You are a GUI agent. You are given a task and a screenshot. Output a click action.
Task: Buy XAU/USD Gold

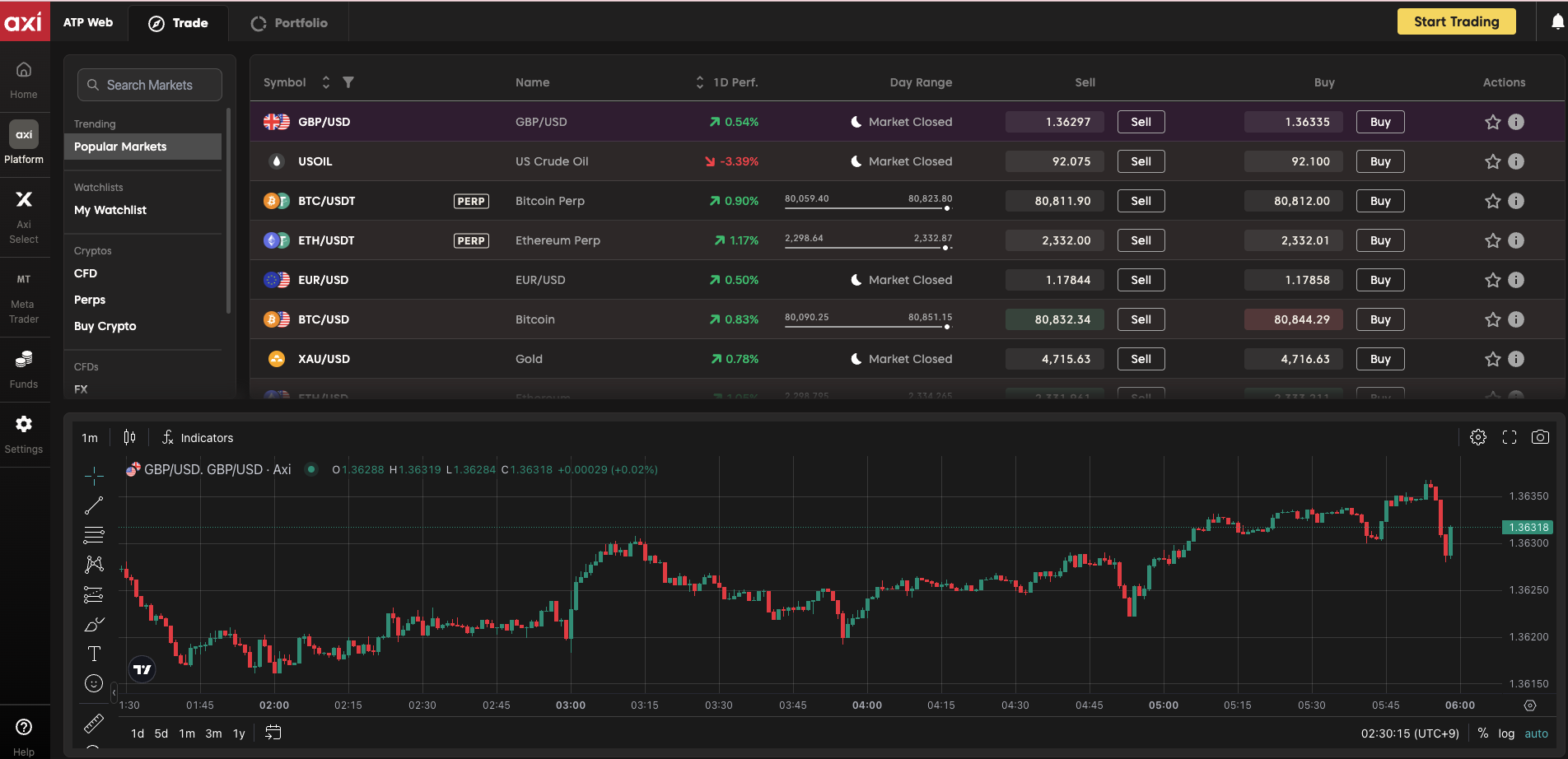(x=1380, y=359)
